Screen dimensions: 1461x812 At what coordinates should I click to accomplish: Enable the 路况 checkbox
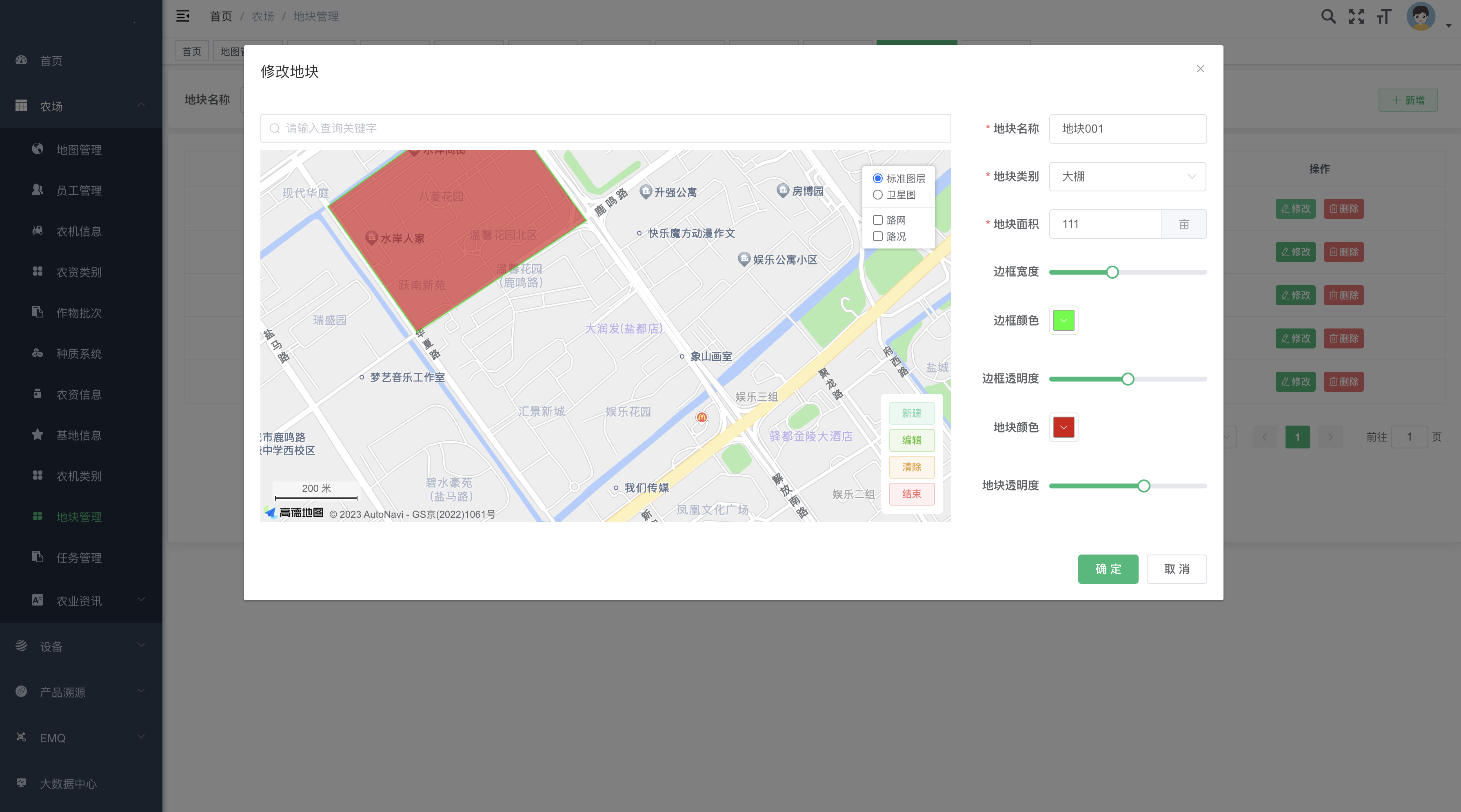click(877, 236)
